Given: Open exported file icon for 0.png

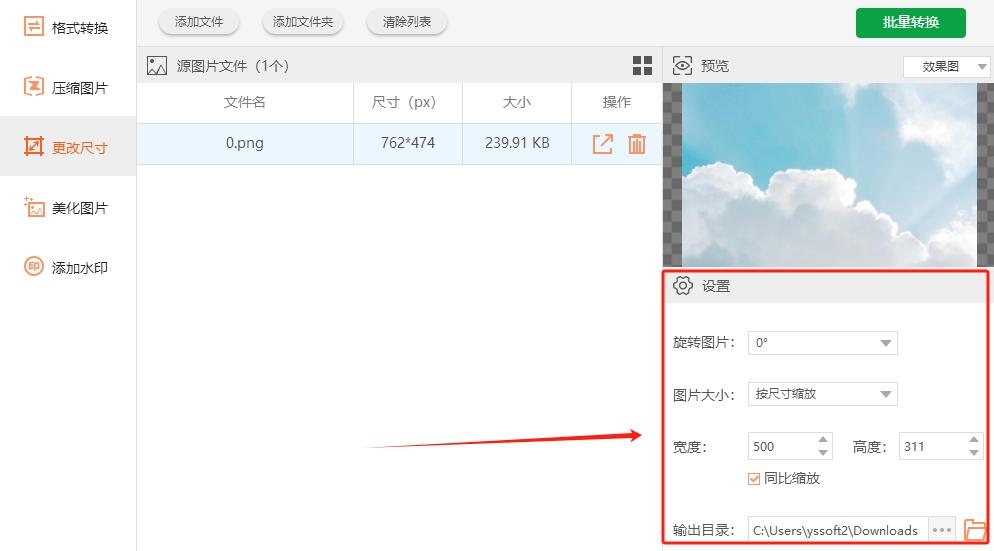Looking at the screenshot, I should tap(603, 144).
